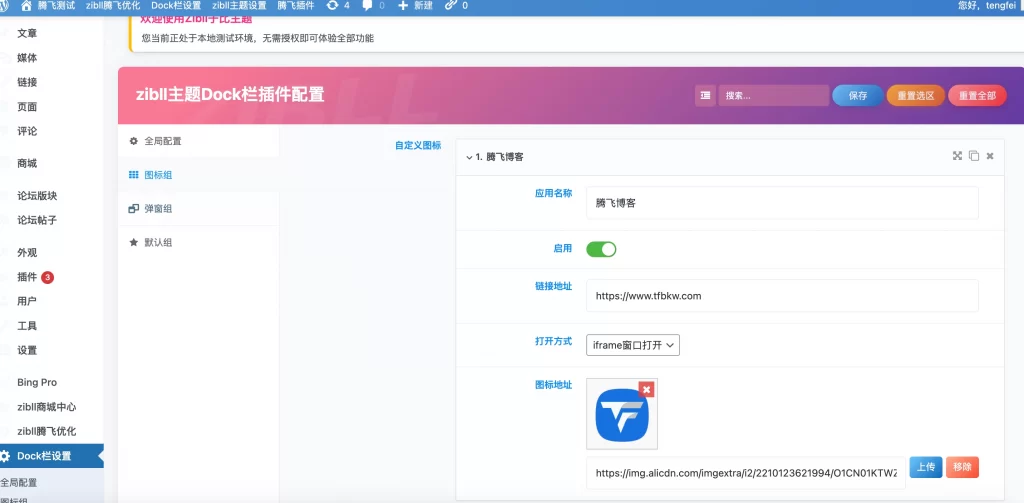Open the 全局配置 settings tab
This screenshot has width=1024, height=503.
(x=199, y=141)
